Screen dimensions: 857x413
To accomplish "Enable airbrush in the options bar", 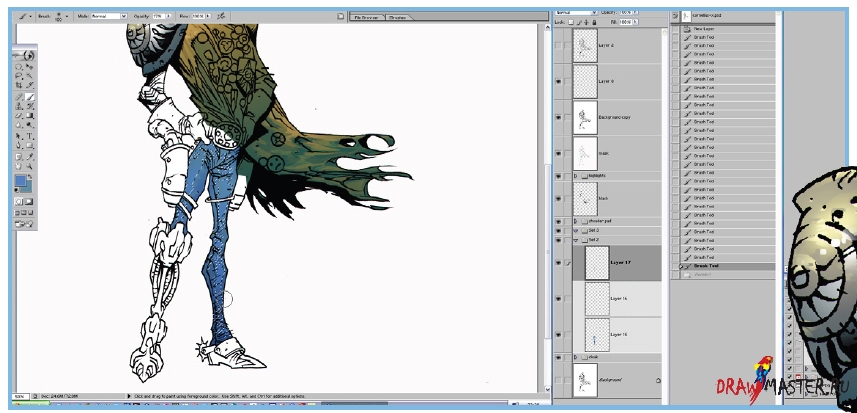I will (221, 16).
